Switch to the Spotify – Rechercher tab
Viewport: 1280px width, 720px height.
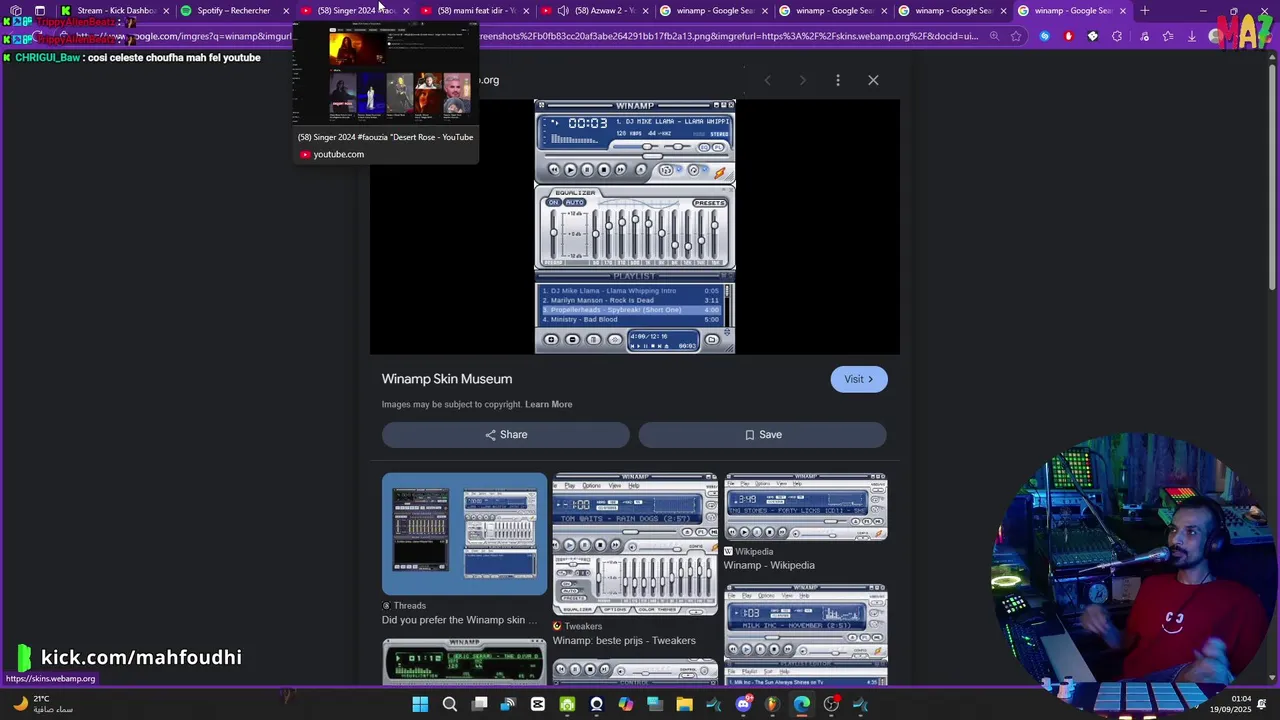(x=233, y=11)
